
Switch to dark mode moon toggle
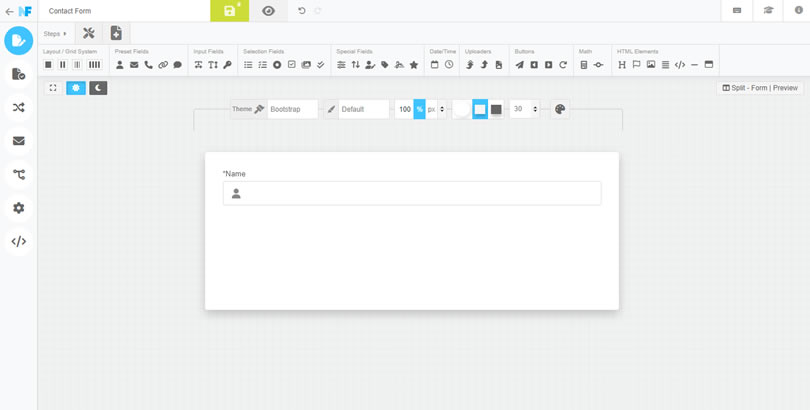coord(98,88)
